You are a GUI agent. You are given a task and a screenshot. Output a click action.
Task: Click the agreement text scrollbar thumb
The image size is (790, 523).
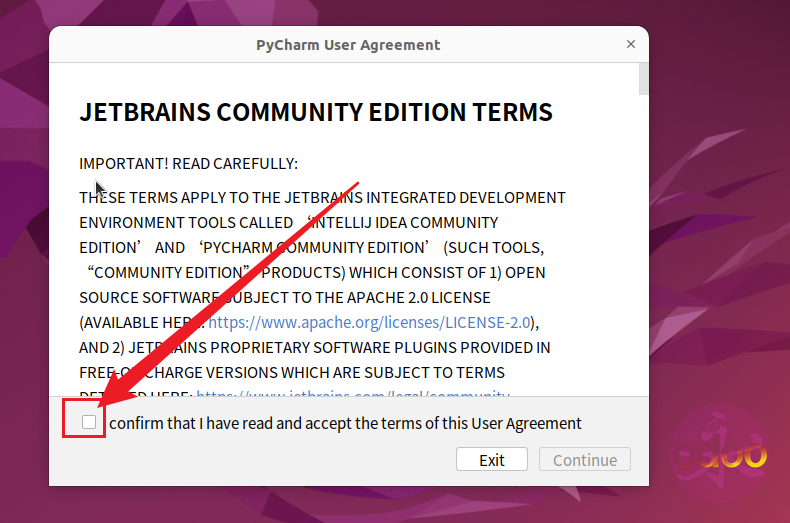pos(643,79)
